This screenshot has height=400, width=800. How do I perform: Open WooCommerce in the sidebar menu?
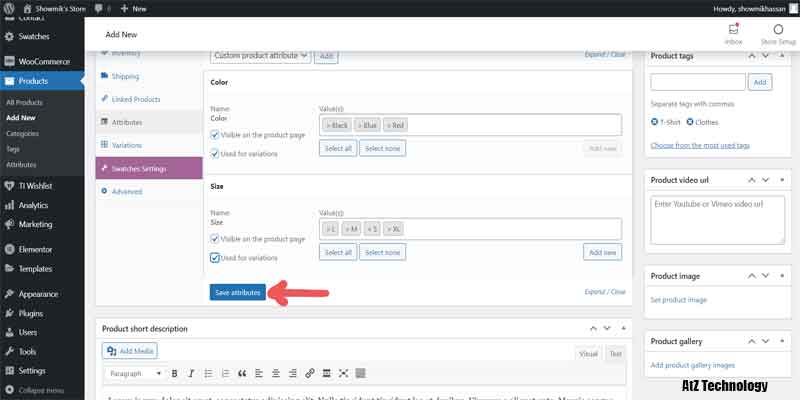[49, 61]
